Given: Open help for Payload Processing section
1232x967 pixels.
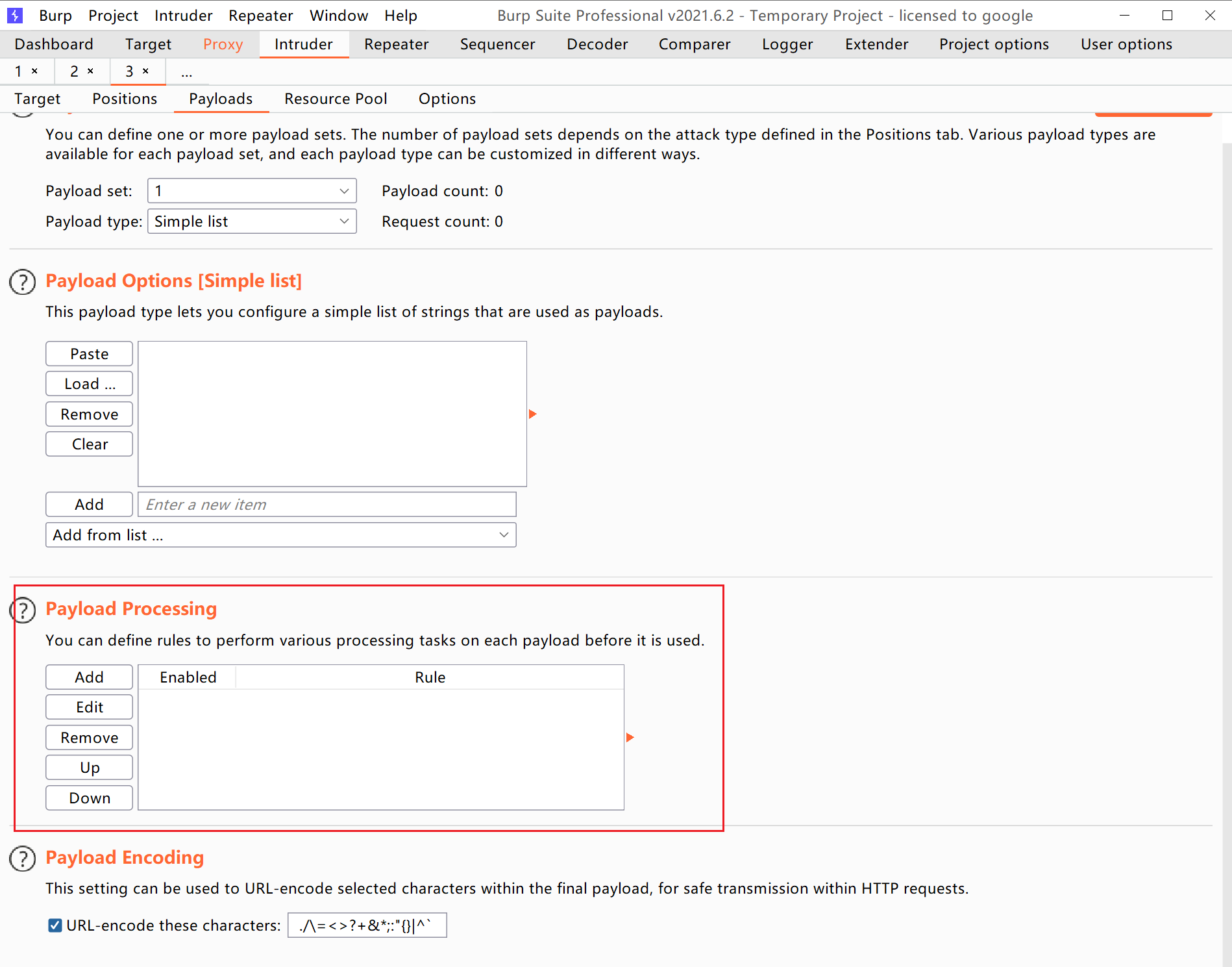Looking at the screenshot, I should click(x=23, y=610).
